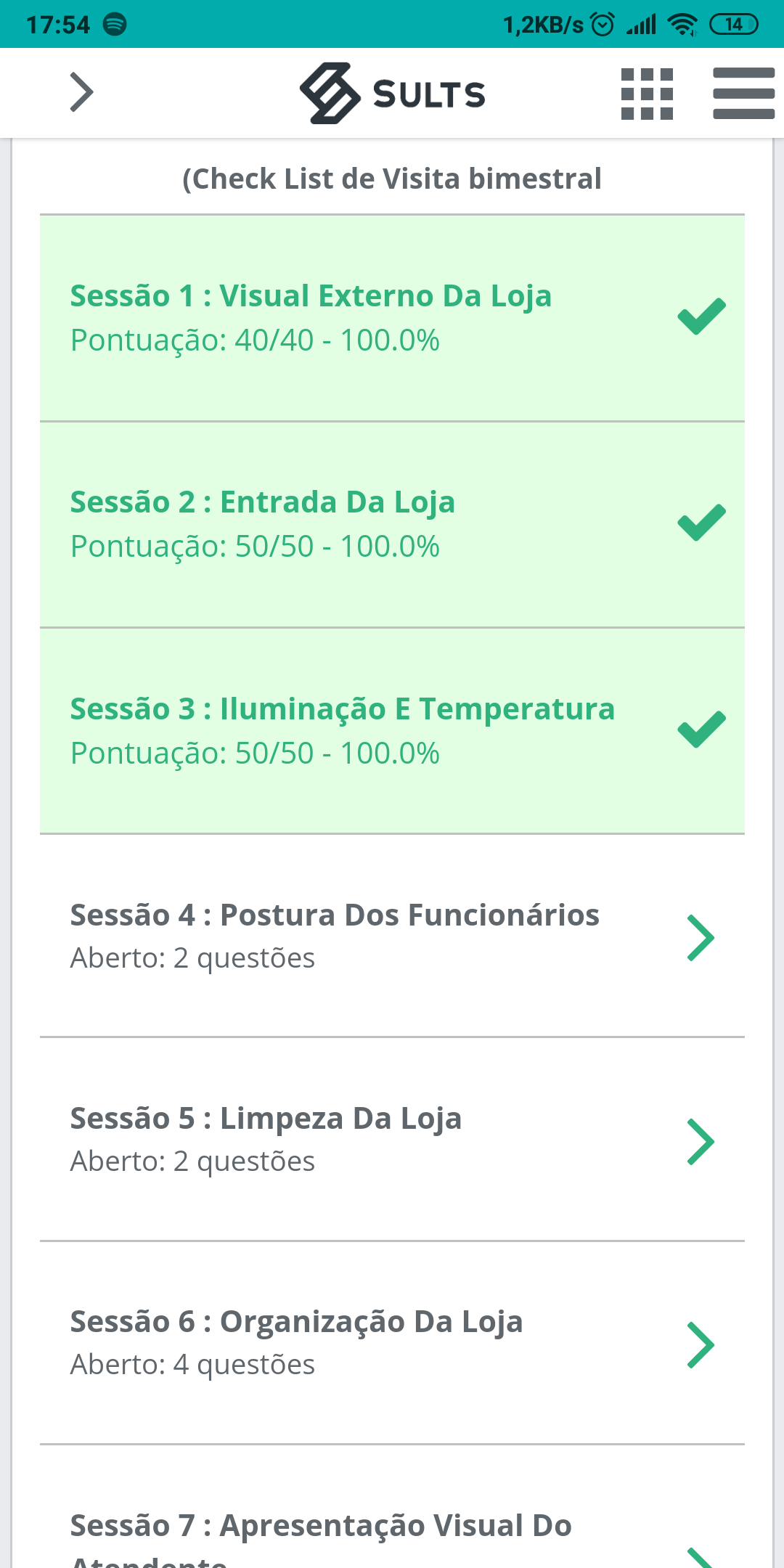Expand Sessão 4 using its chevron
784x1568 pixels.
point(701,938)
